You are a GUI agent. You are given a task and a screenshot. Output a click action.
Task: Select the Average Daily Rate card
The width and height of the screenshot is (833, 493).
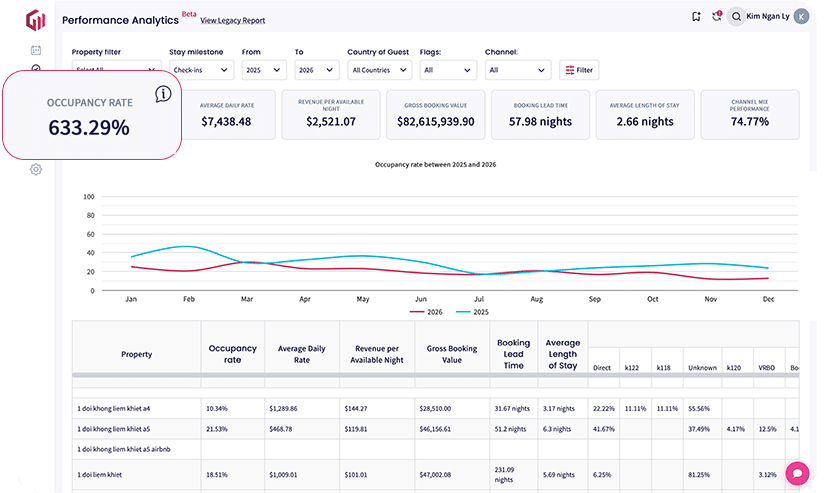226,115
